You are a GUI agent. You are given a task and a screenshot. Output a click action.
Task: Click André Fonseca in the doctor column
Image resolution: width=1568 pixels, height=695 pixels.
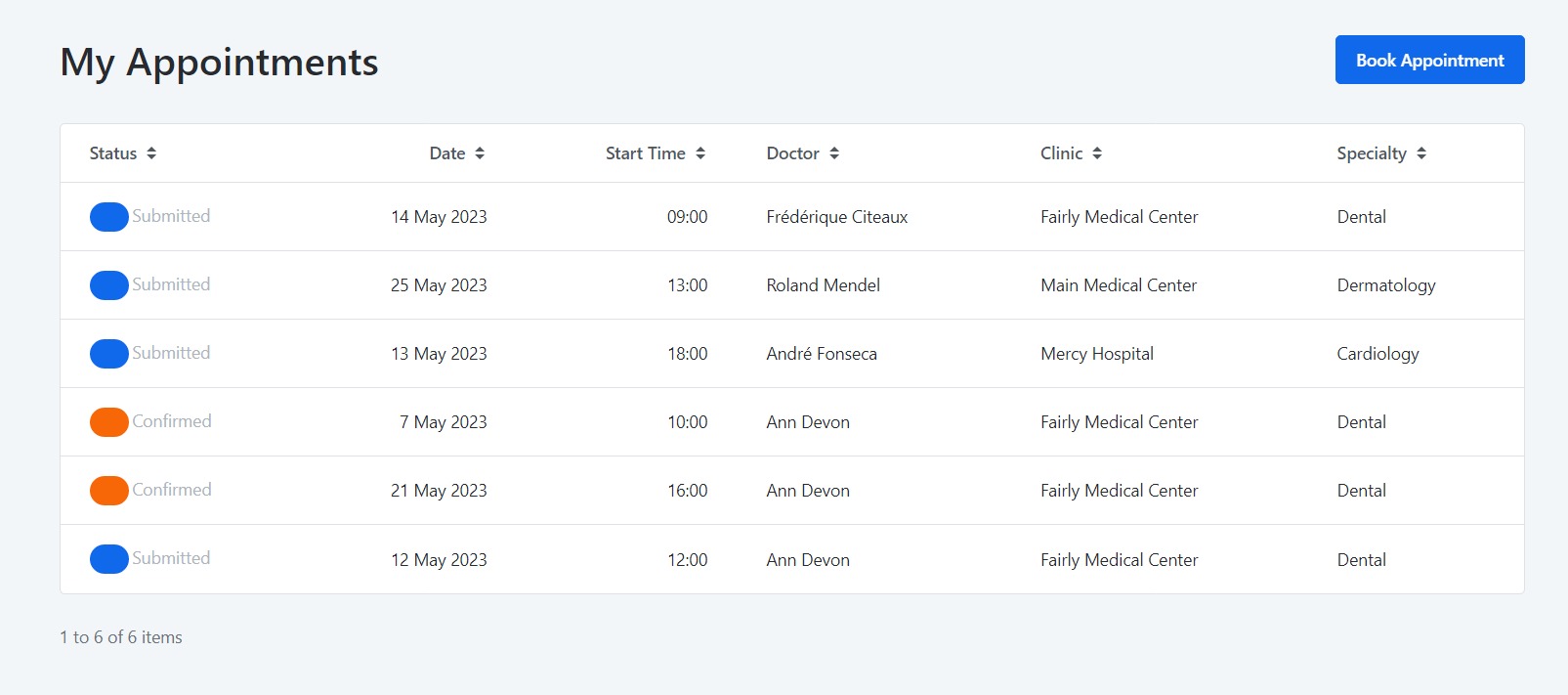822,354
